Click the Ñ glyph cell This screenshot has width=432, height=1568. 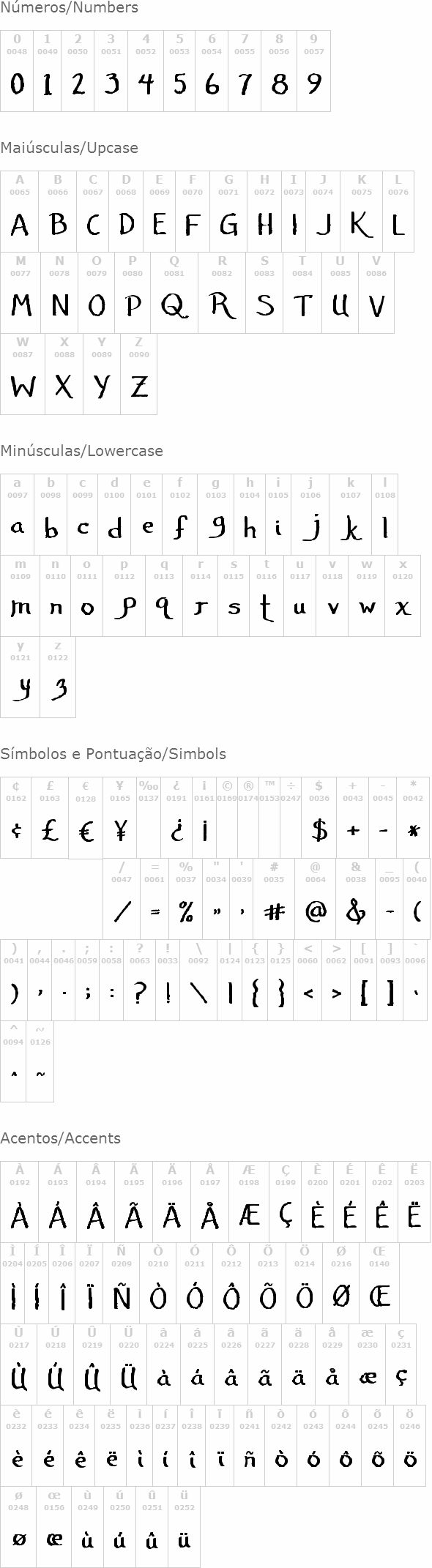(122, 1297)
